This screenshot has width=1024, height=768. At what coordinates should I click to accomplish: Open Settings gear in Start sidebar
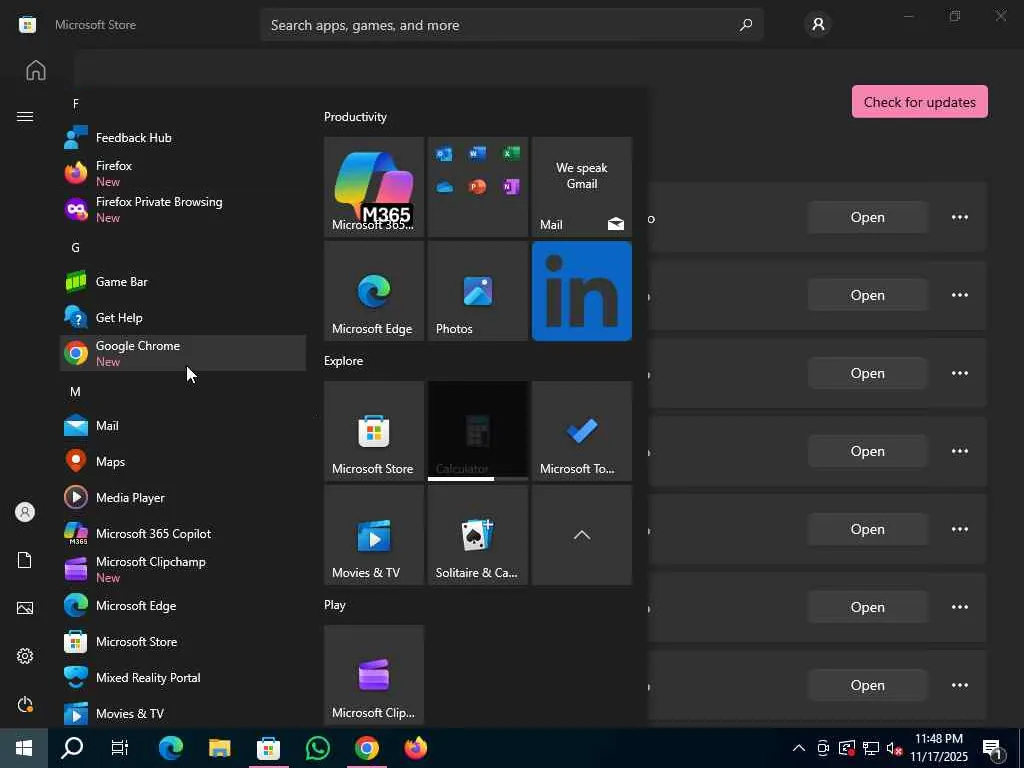click(x=25, y=656)
